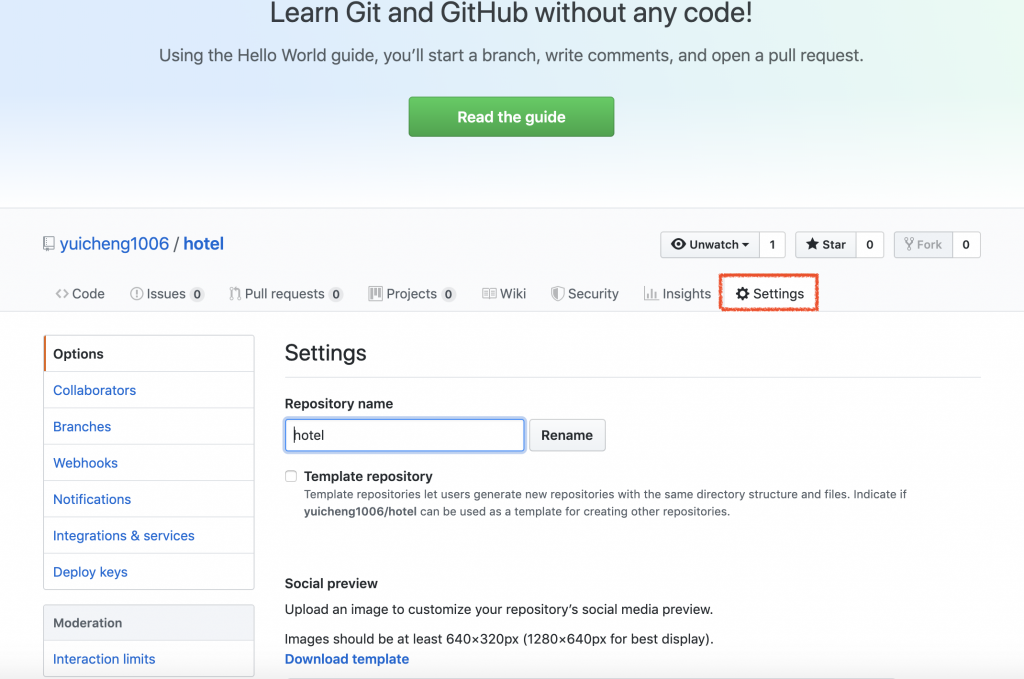1024x679 pixels.
Task: Open the Unwatch dropdown menu
Action: [x=709, y=244]
